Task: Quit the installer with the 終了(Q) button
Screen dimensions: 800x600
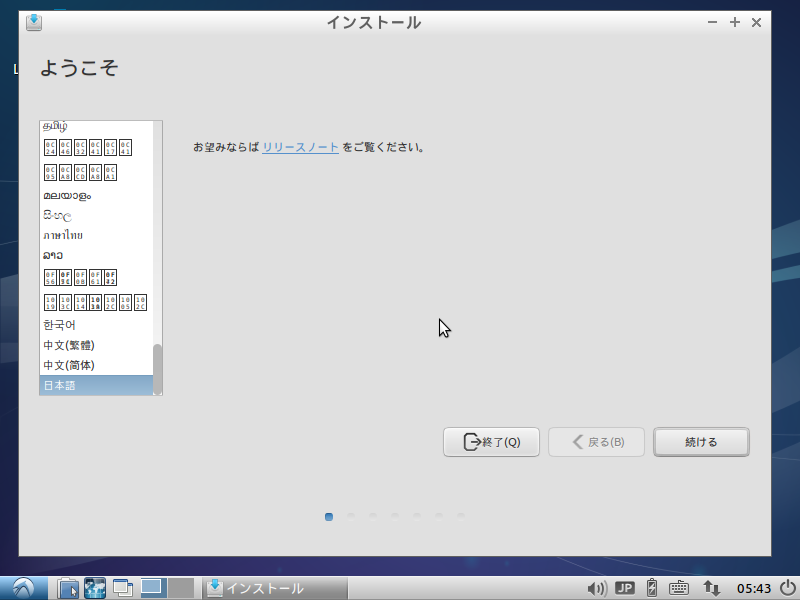Action: click(x=491, y=442)
